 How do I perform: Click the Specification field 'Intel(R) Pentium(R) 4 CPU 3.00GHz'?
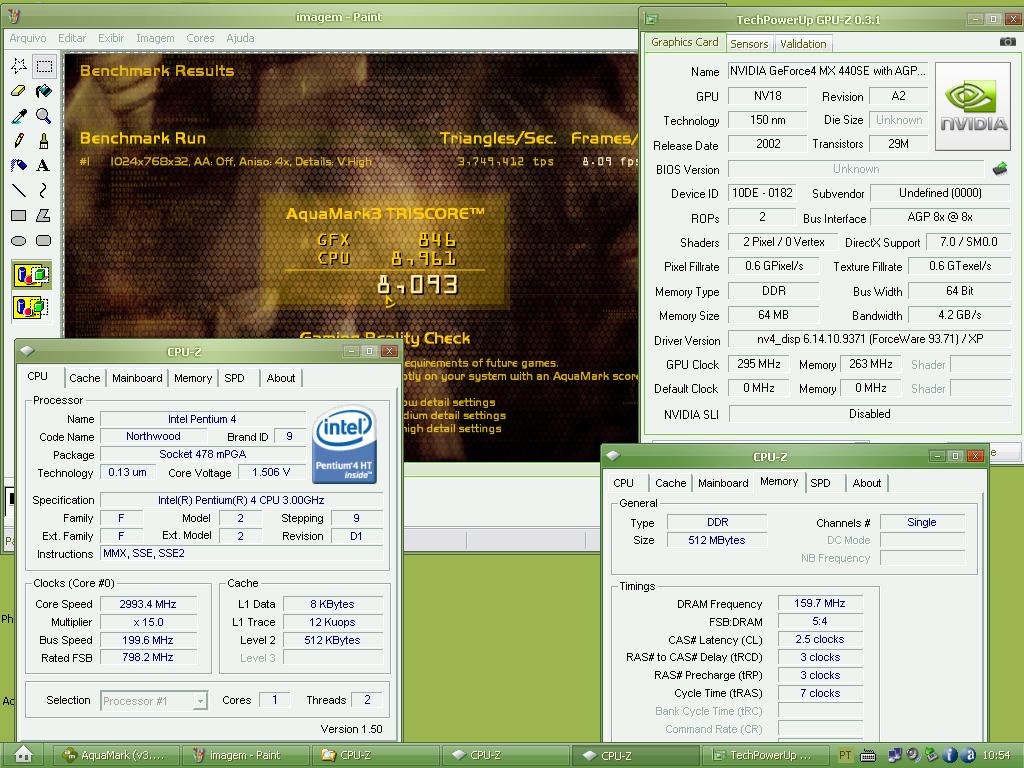click(241, 500)
